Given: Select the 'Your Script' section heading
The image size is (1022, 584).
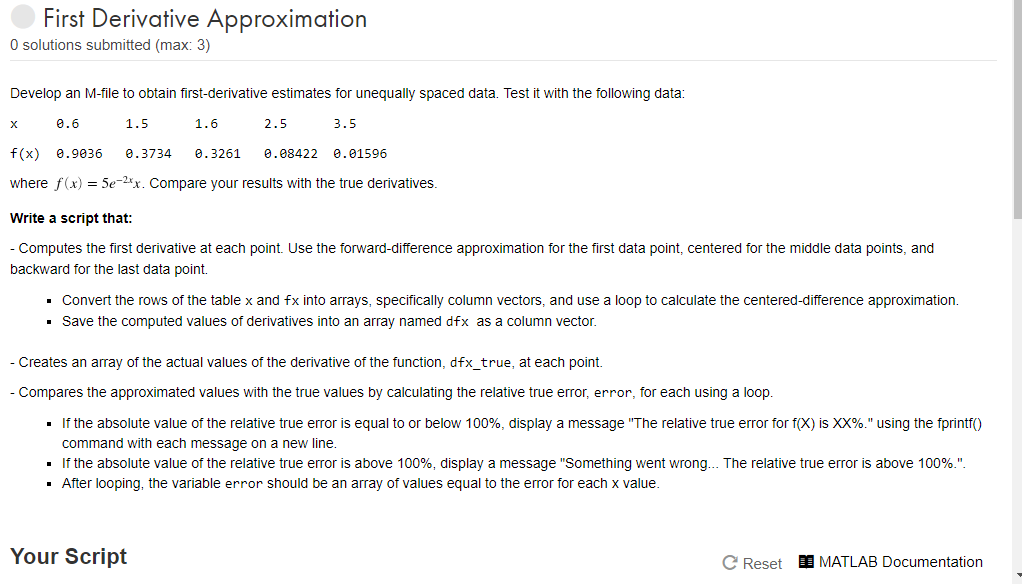Looking at the screenshot, I should click(x=68, y=556).
